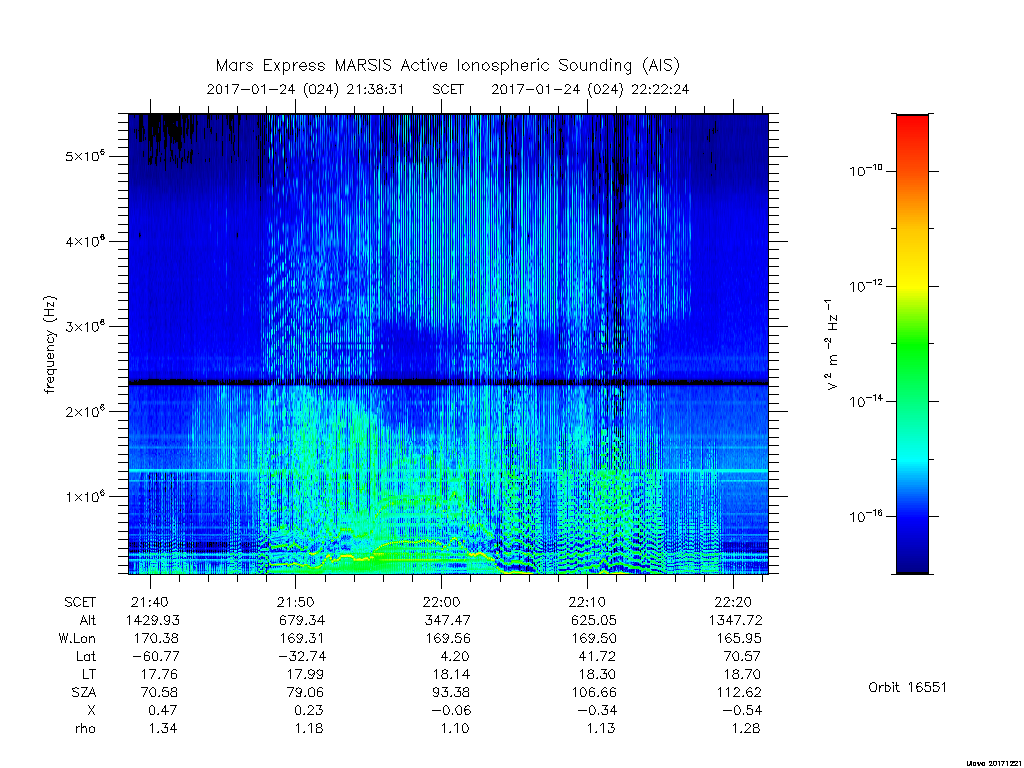The width and height of the screenshot is (1024, 768).
Task: Click the start time 21:38:31 label
Action: pos(375,89)
